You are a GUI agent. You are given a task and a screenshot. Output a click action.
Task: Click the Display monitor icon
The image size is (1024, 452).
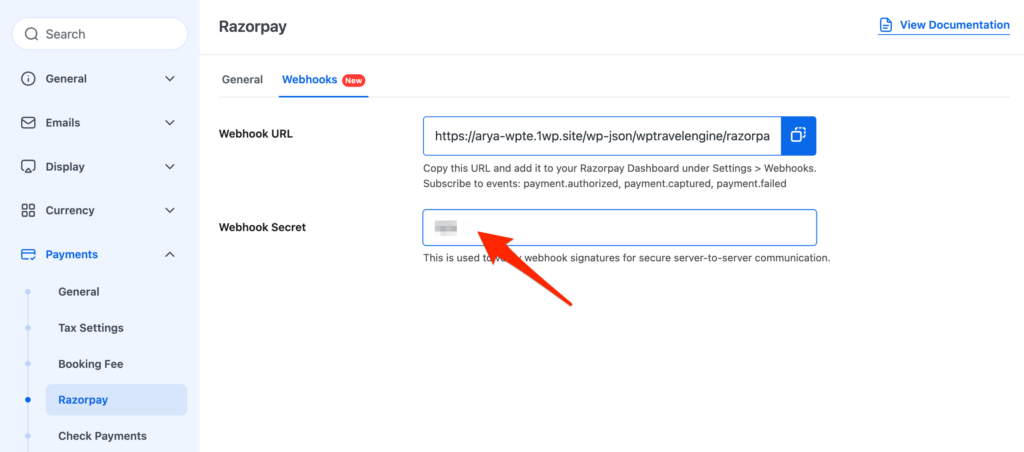tap(29, 167)
